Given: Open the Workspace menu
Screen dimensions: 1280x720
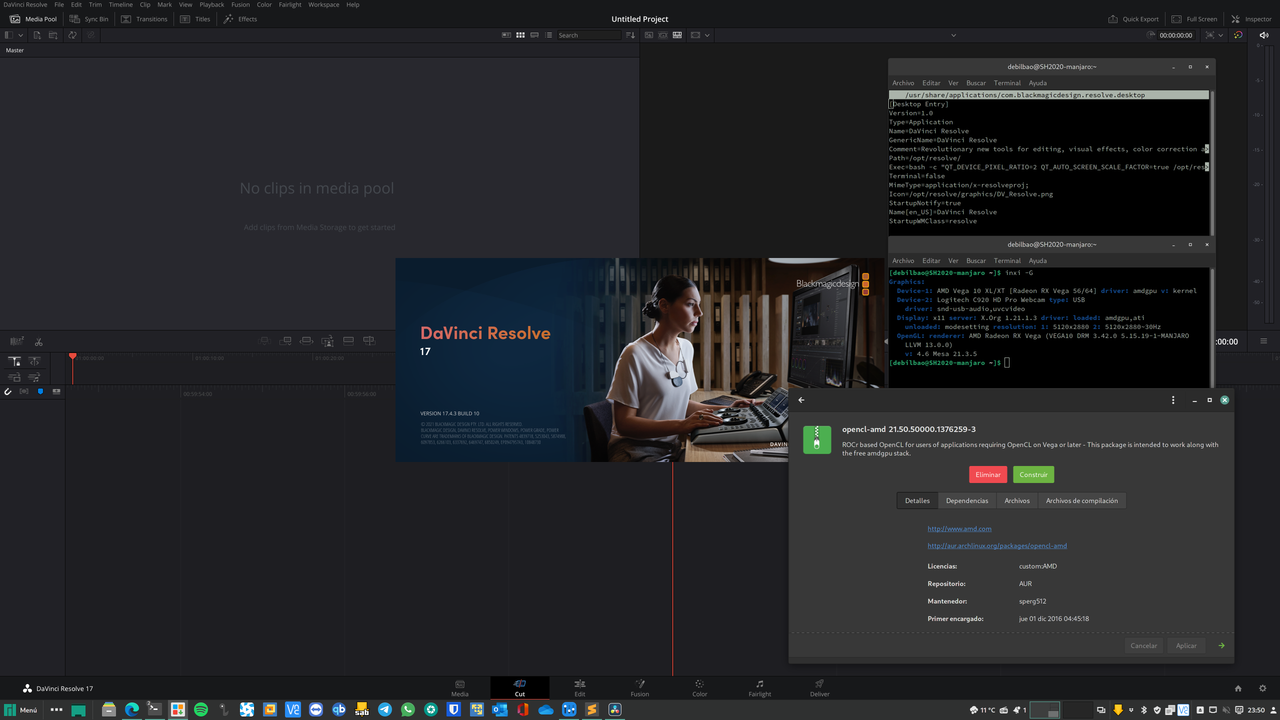Looking at the screenshot, I should [323, 5].
